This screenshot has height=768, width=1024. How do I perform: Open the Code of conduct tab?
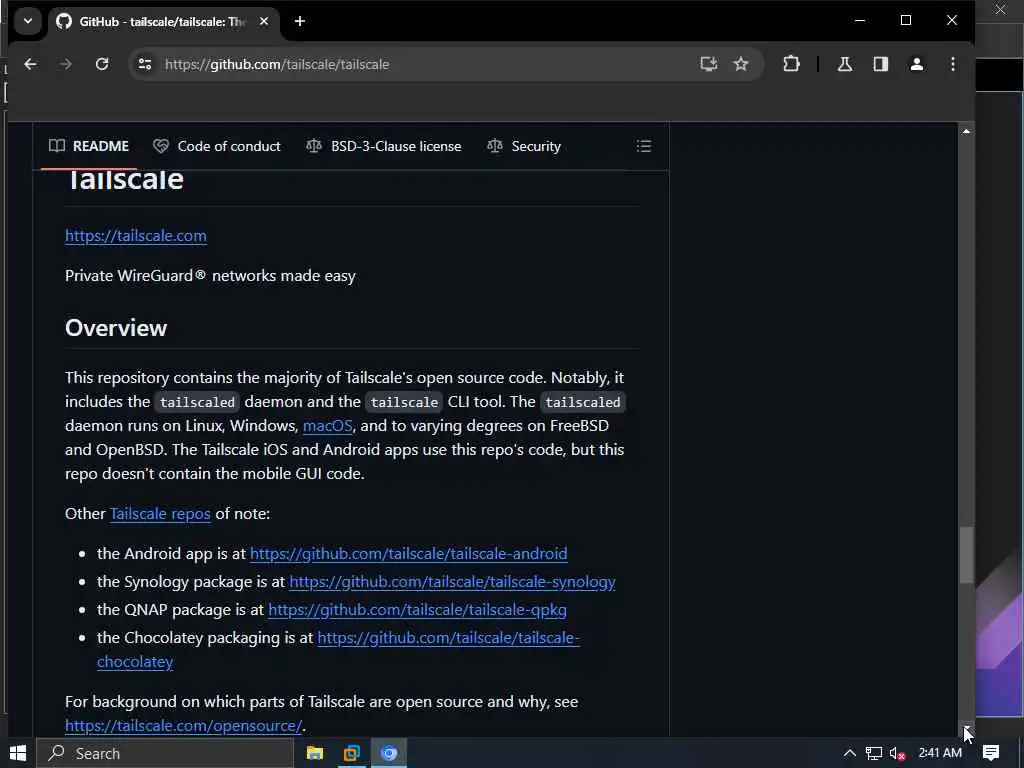[x=217, y=146]
